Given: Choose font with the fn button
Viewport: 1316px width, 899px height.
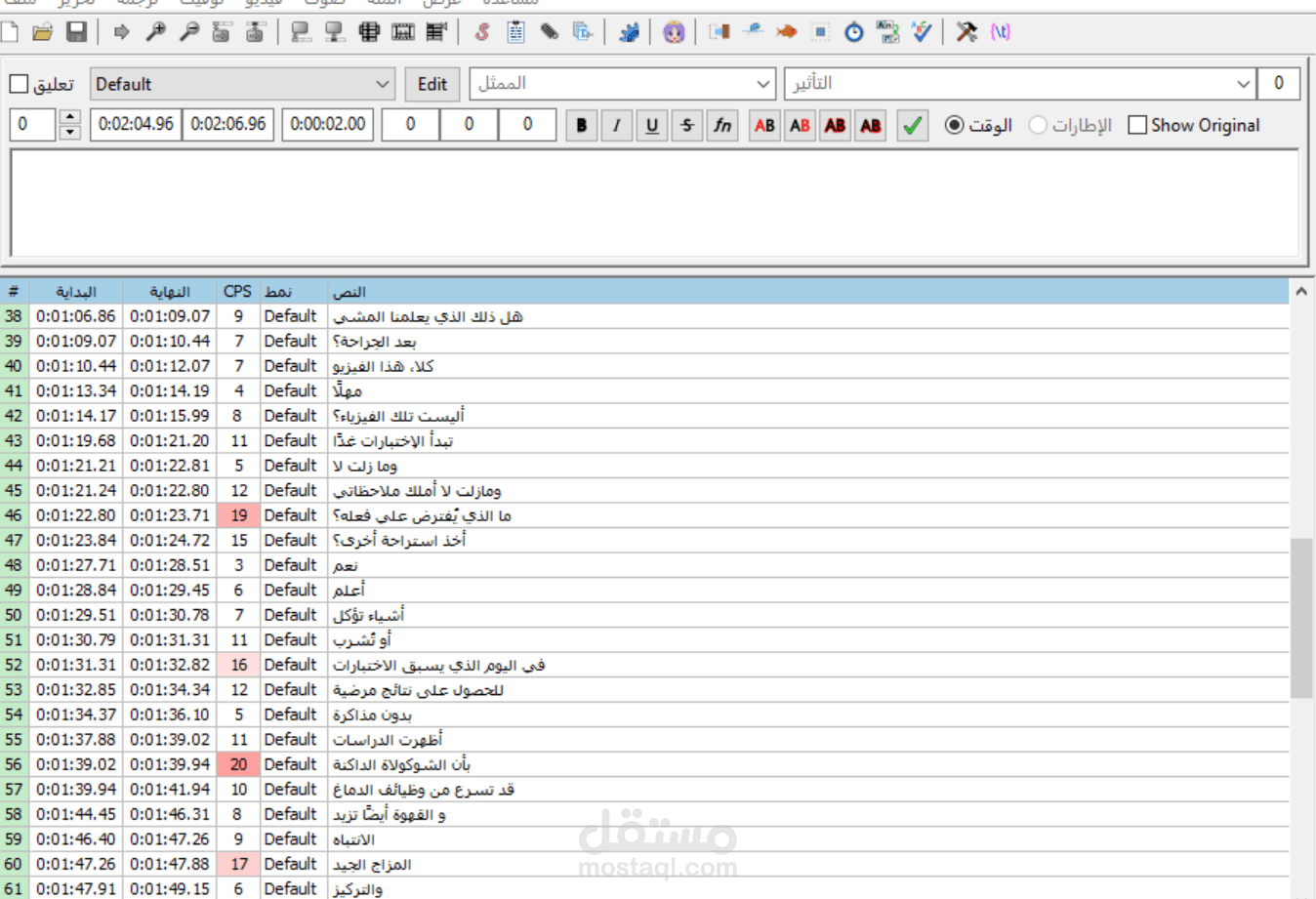Looking at the screenshot, I should point(722,125).
